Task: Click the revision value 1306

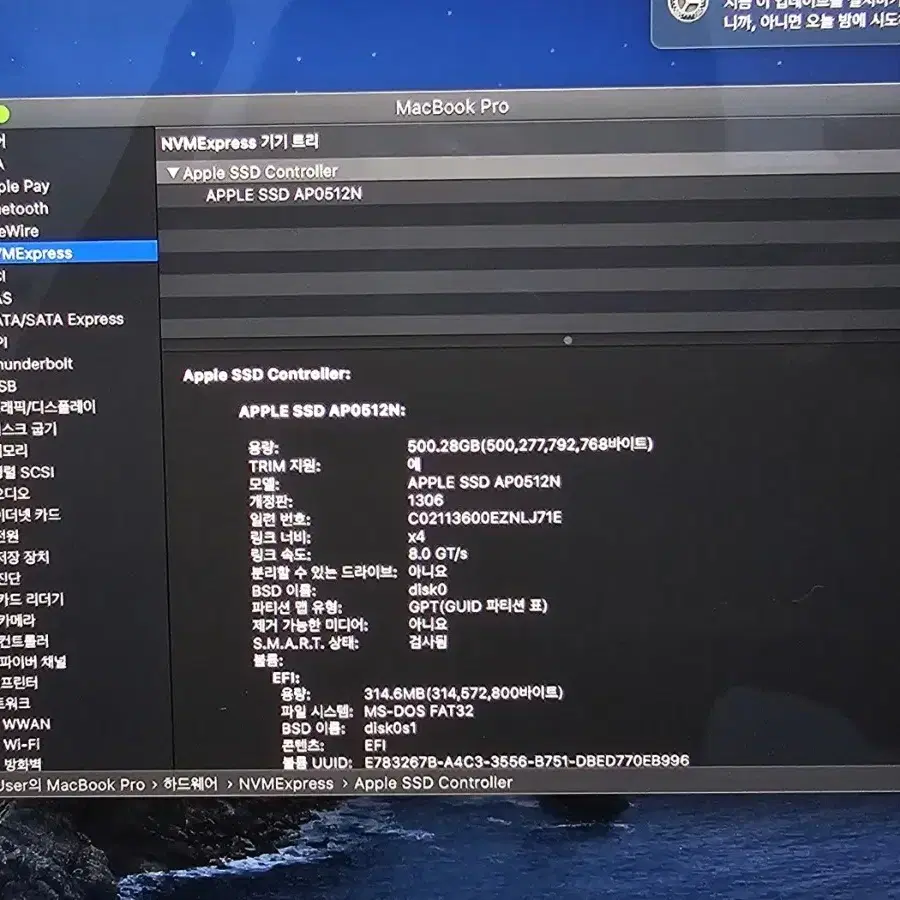Action: tap(426, 501)
